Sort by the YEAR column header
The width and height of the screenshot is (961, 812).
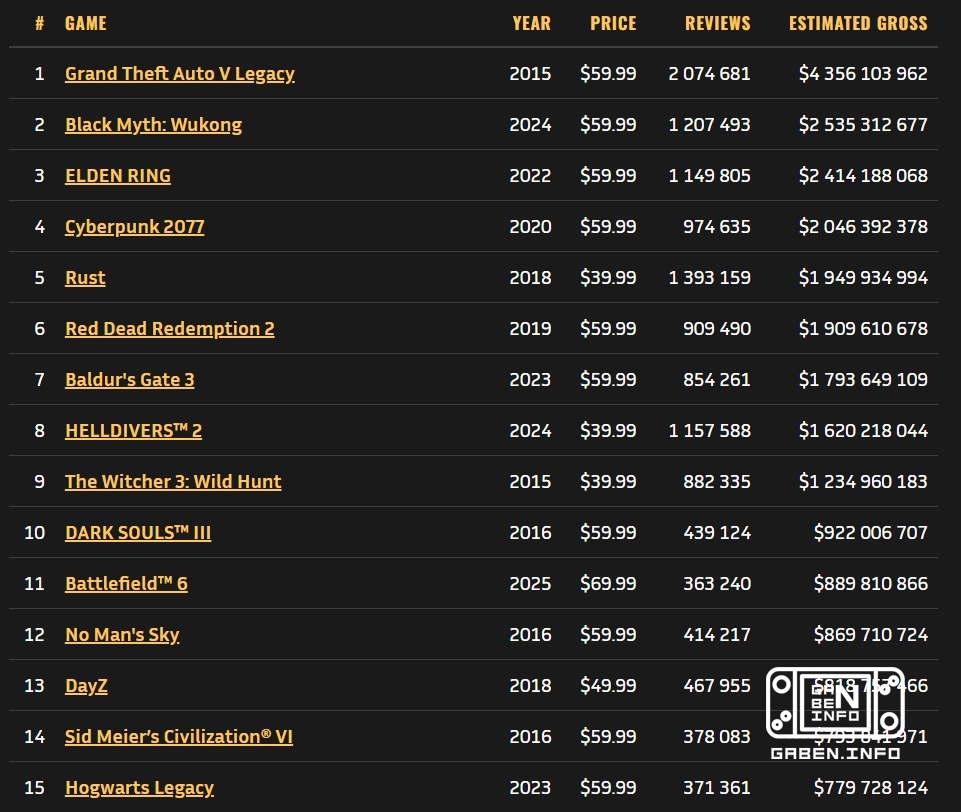[x=531, y=23]
